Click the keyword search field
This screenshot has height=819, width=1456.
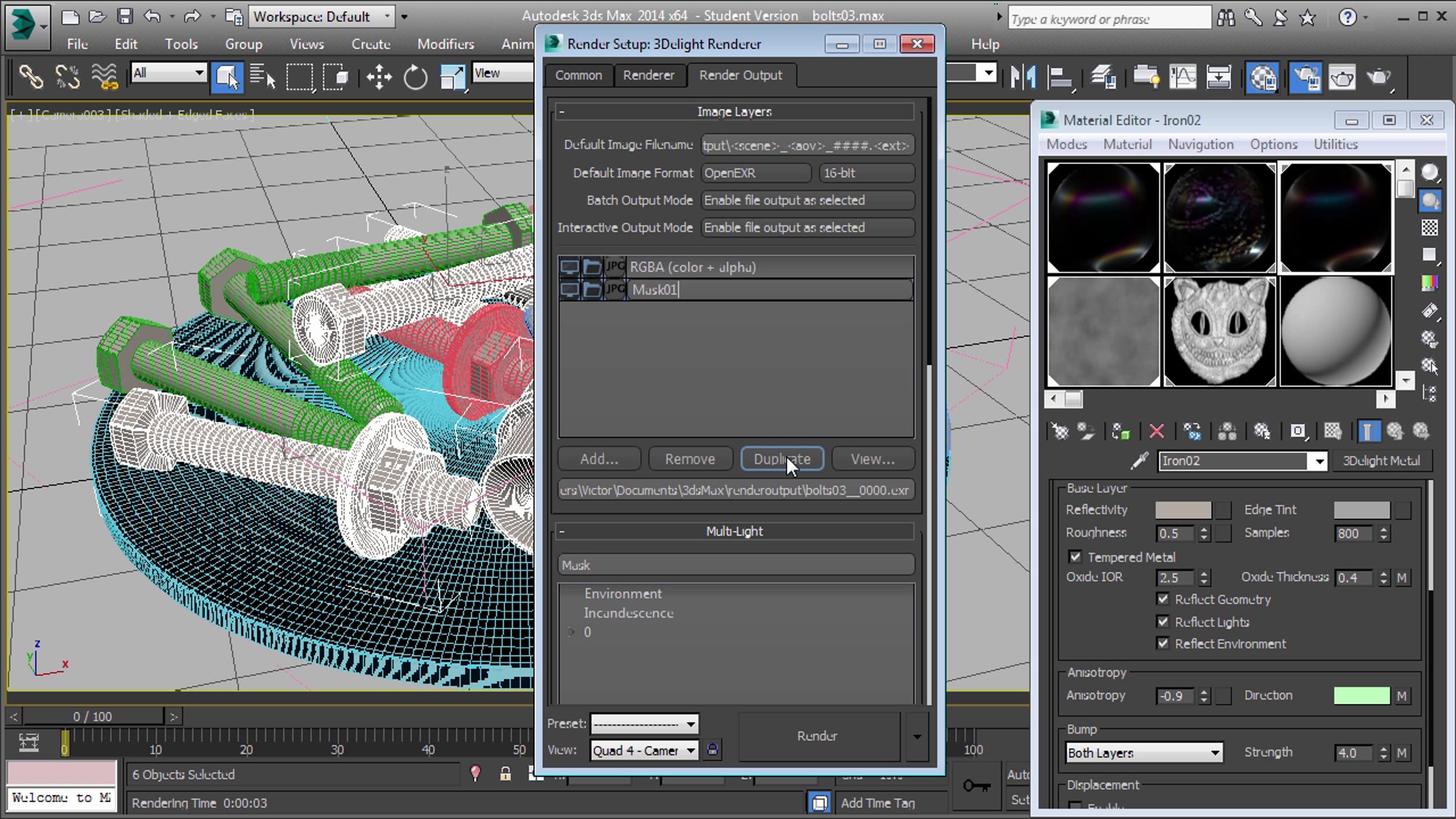[1110, 19]
